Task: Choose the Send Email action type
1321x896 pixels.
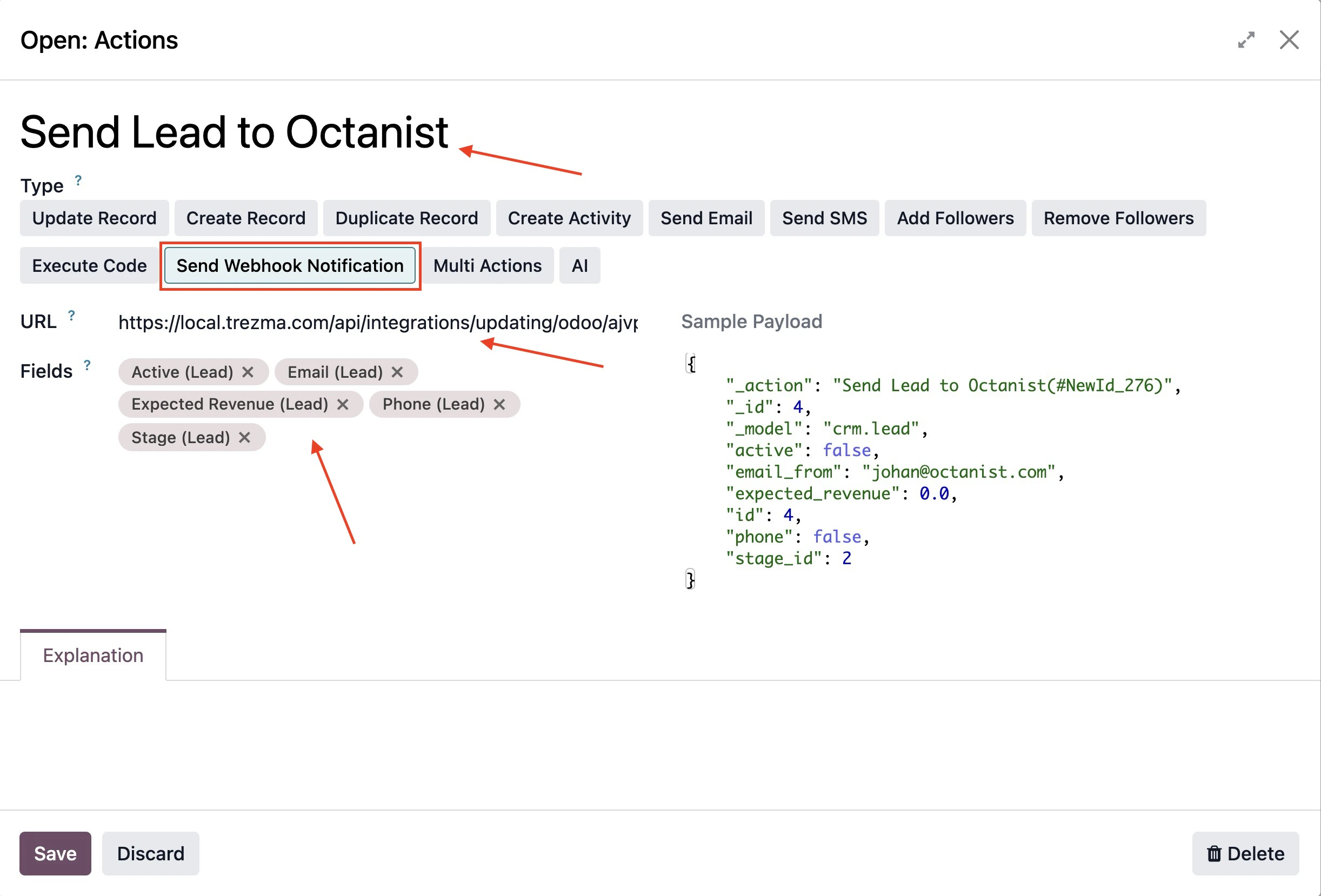Action: (706, 218)
